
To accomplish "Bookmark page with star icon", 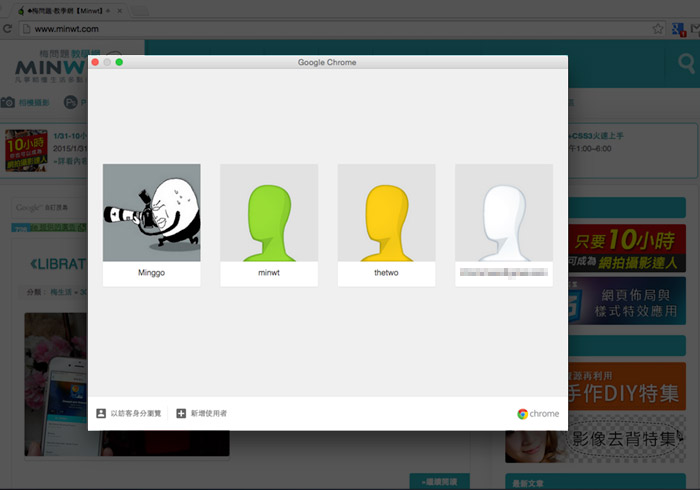I will [657, 29].
